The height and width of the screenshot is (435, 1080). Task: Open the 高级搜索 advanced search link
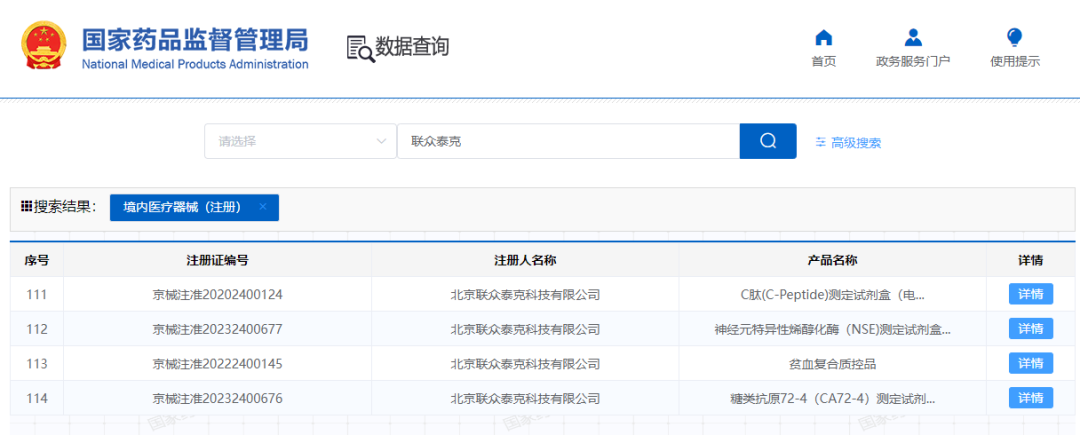coord(855,143)
